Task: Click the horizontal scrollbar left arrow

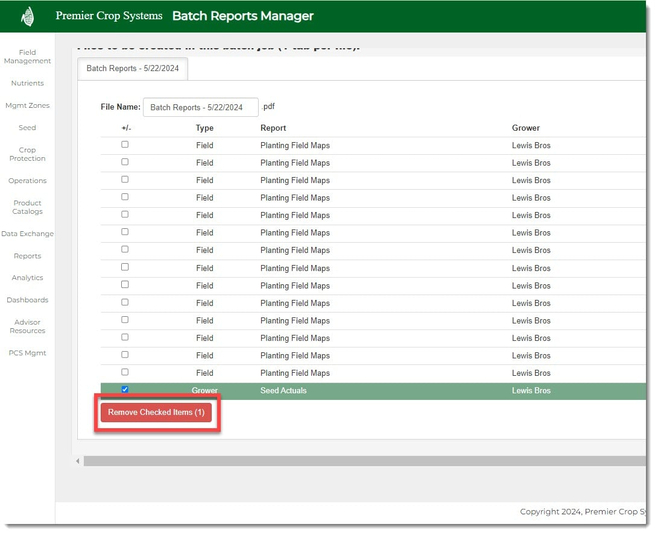Action: (x=78, y=461)
